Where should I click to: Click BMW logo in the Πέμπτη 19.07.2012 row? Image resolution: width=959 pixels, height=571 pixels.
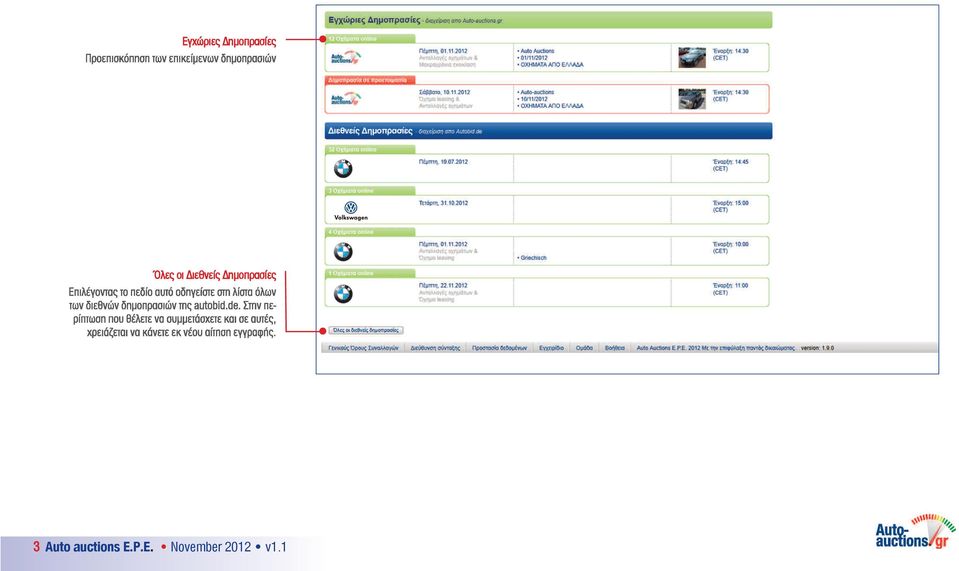coord(343,168)
